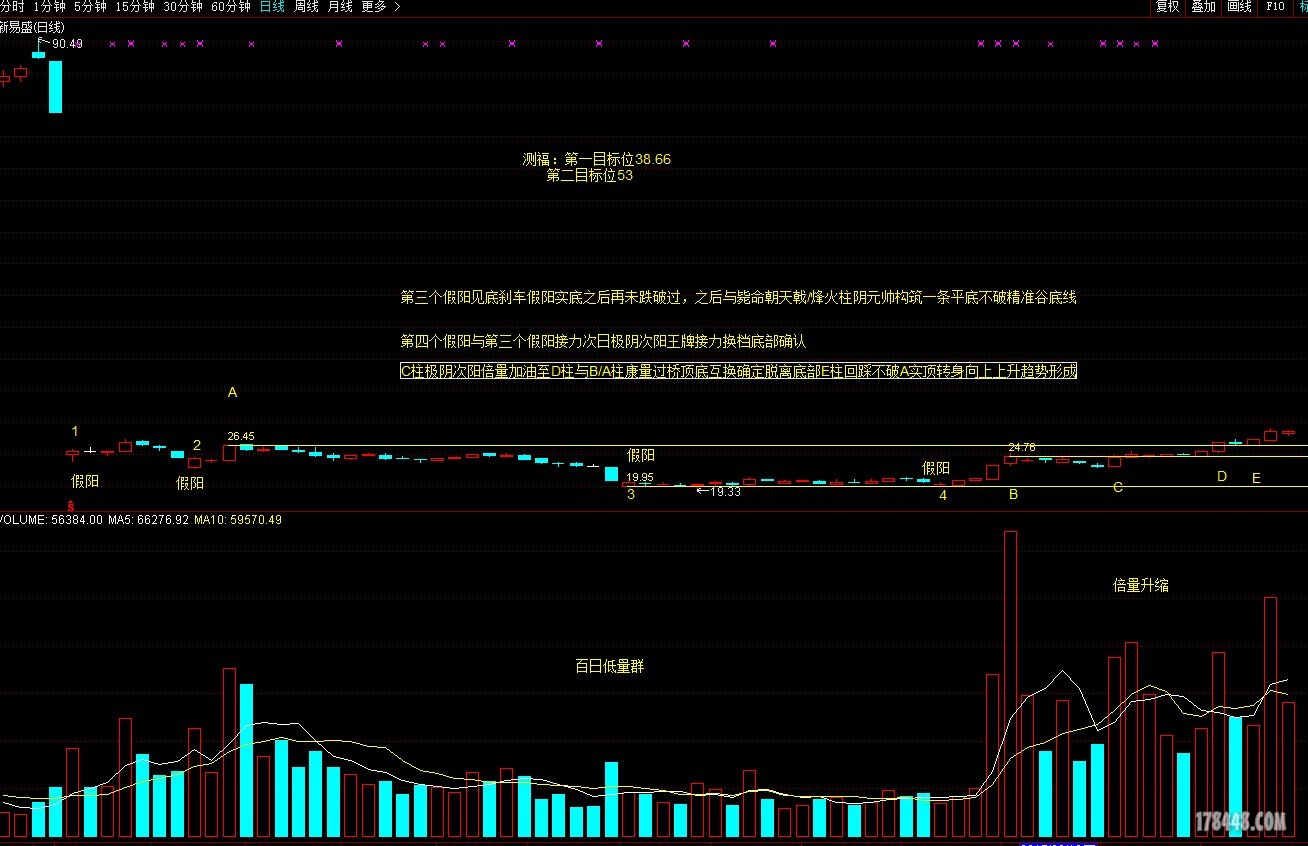The height and width of the screenshot is (846, 1308).
Task: Select the 60分钟 period tab
Action: [x=231, y=6]
